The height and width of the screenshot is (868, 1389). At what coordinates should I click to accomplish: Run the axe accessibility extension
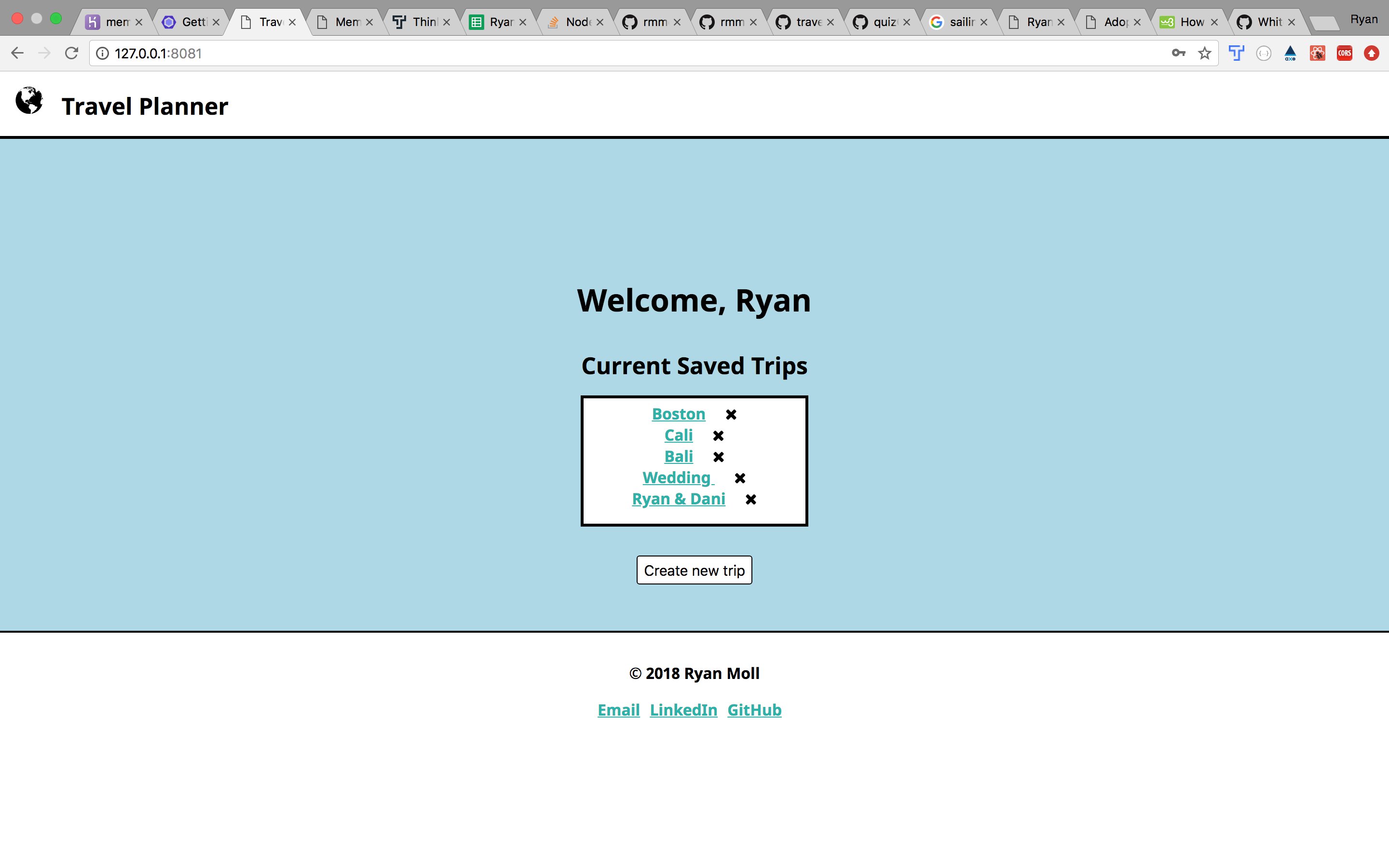tap(1290, 53)
